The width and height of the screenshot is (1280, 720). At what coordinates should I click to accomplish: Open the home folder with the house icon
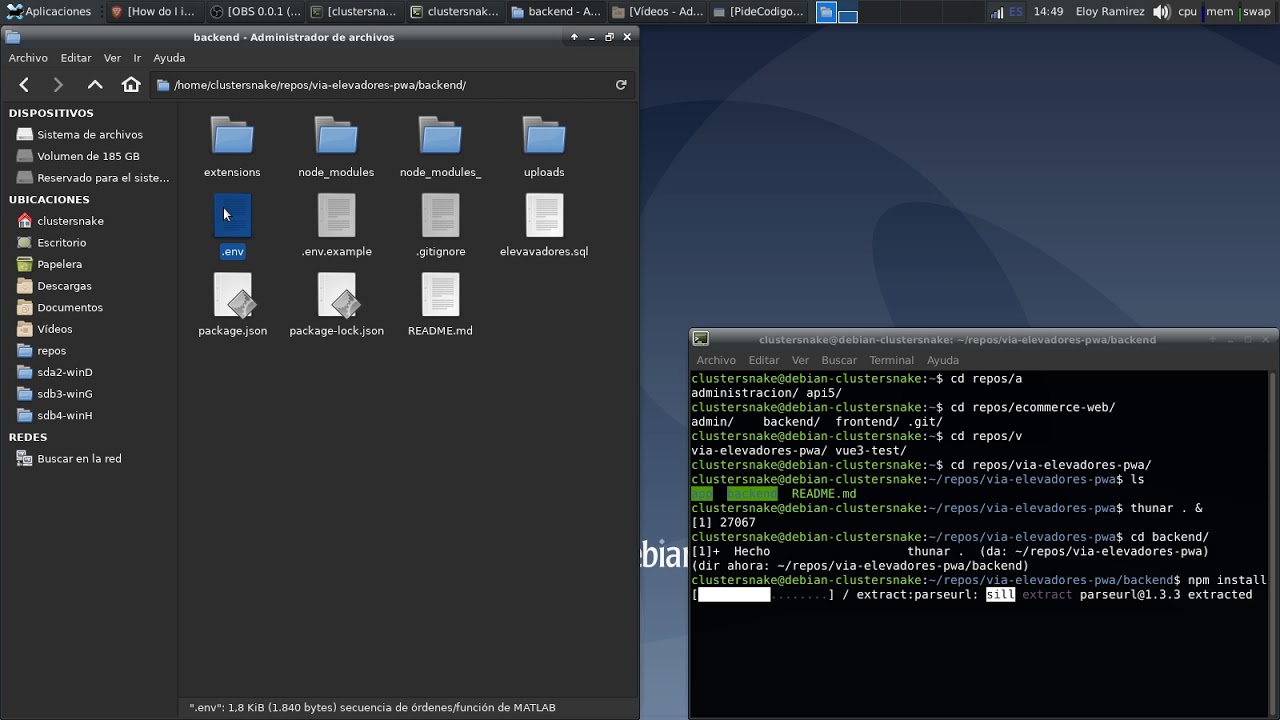click(131, 85)
